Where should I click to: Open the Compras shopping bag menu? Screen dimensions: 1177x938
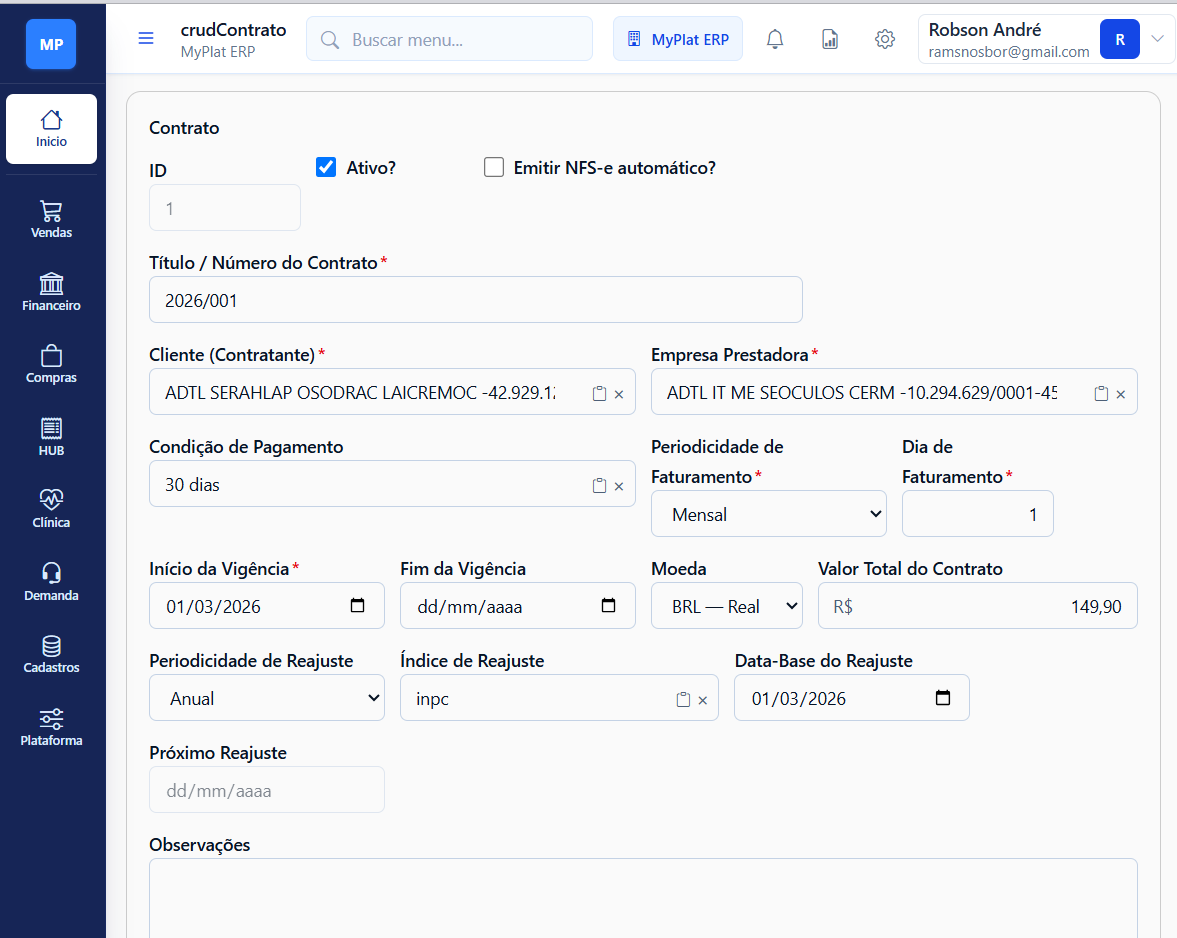[x=51, y=364]
